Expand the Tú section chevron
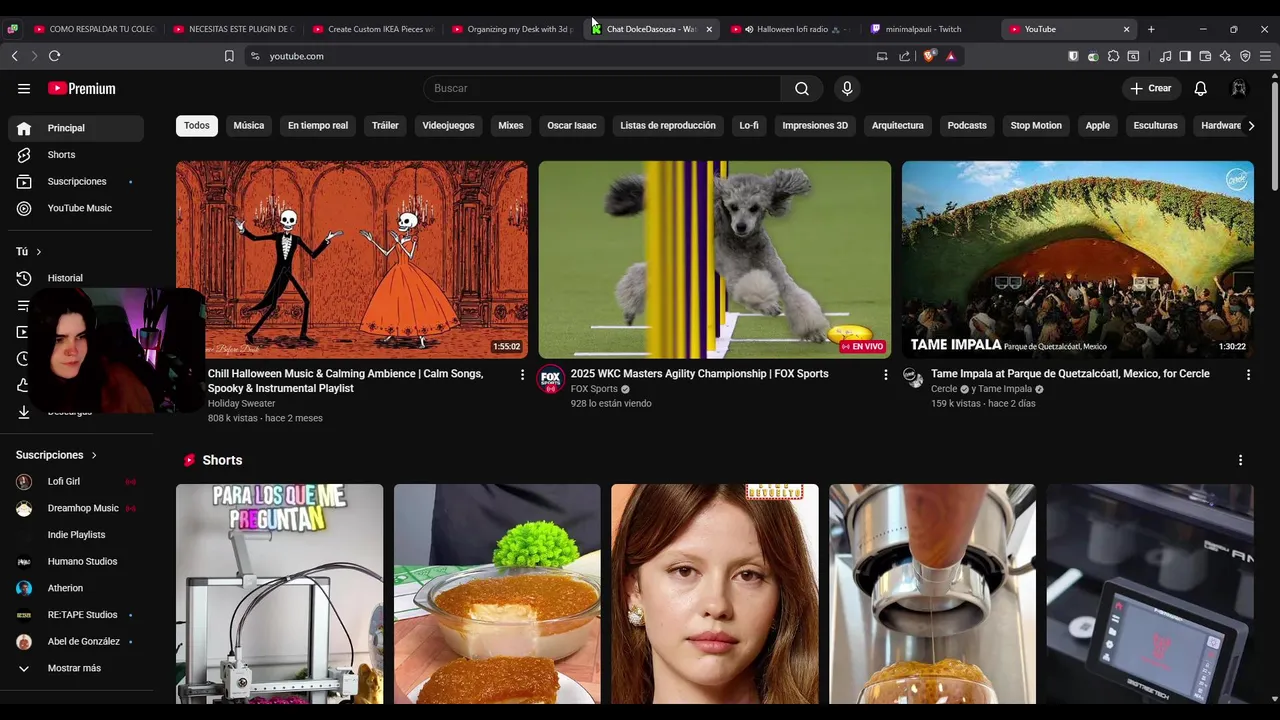The image size is (1280, 720). coord(39,252)
